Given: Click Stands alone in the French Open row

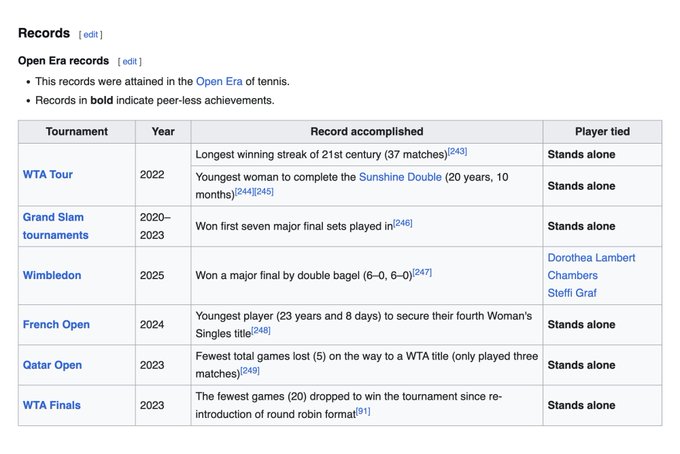Looking at the screenshot, I should [x=581, y=324].
